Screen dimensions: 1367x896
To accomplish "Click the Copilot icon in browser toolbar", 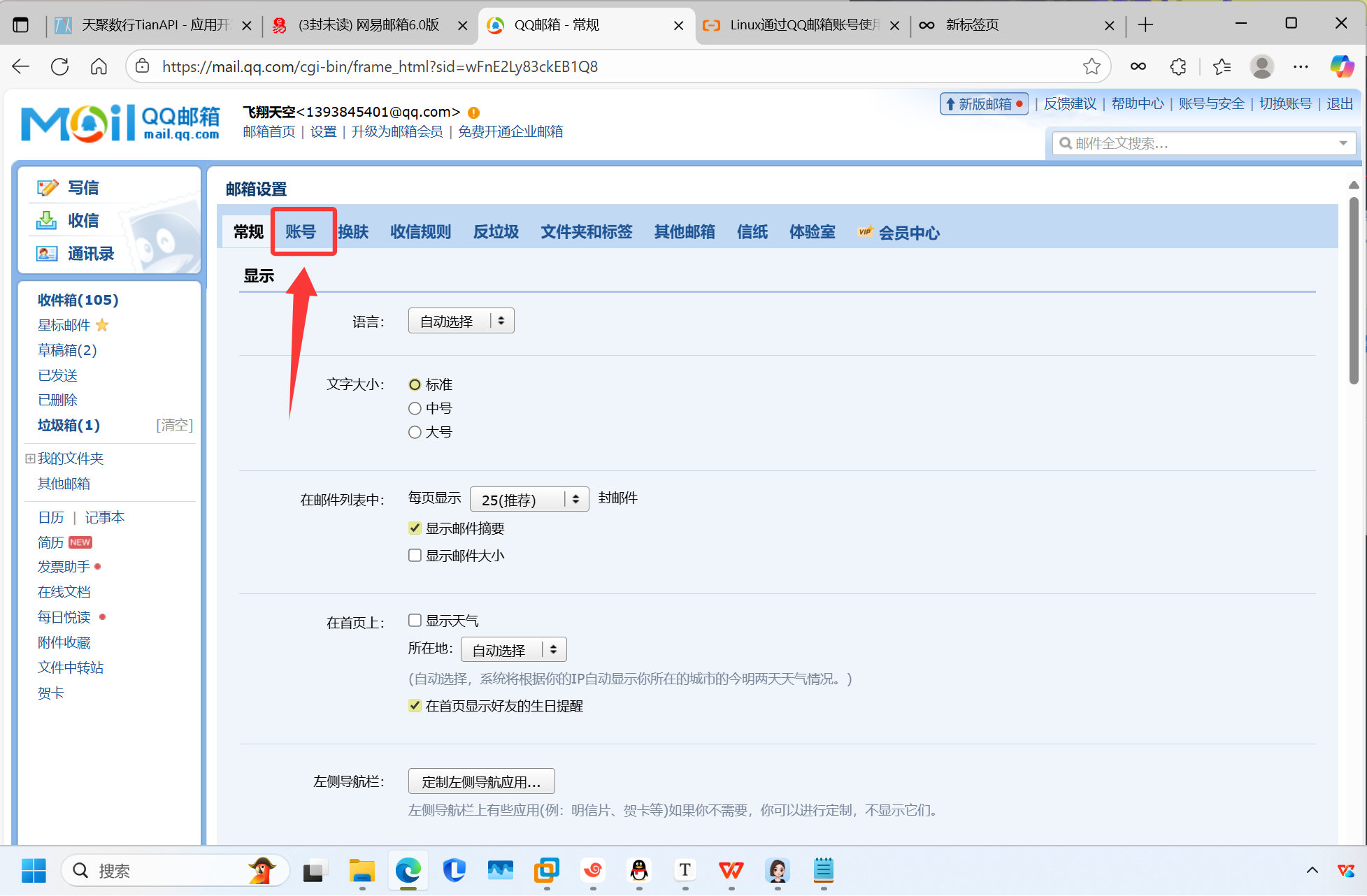I will [1341, 66].
